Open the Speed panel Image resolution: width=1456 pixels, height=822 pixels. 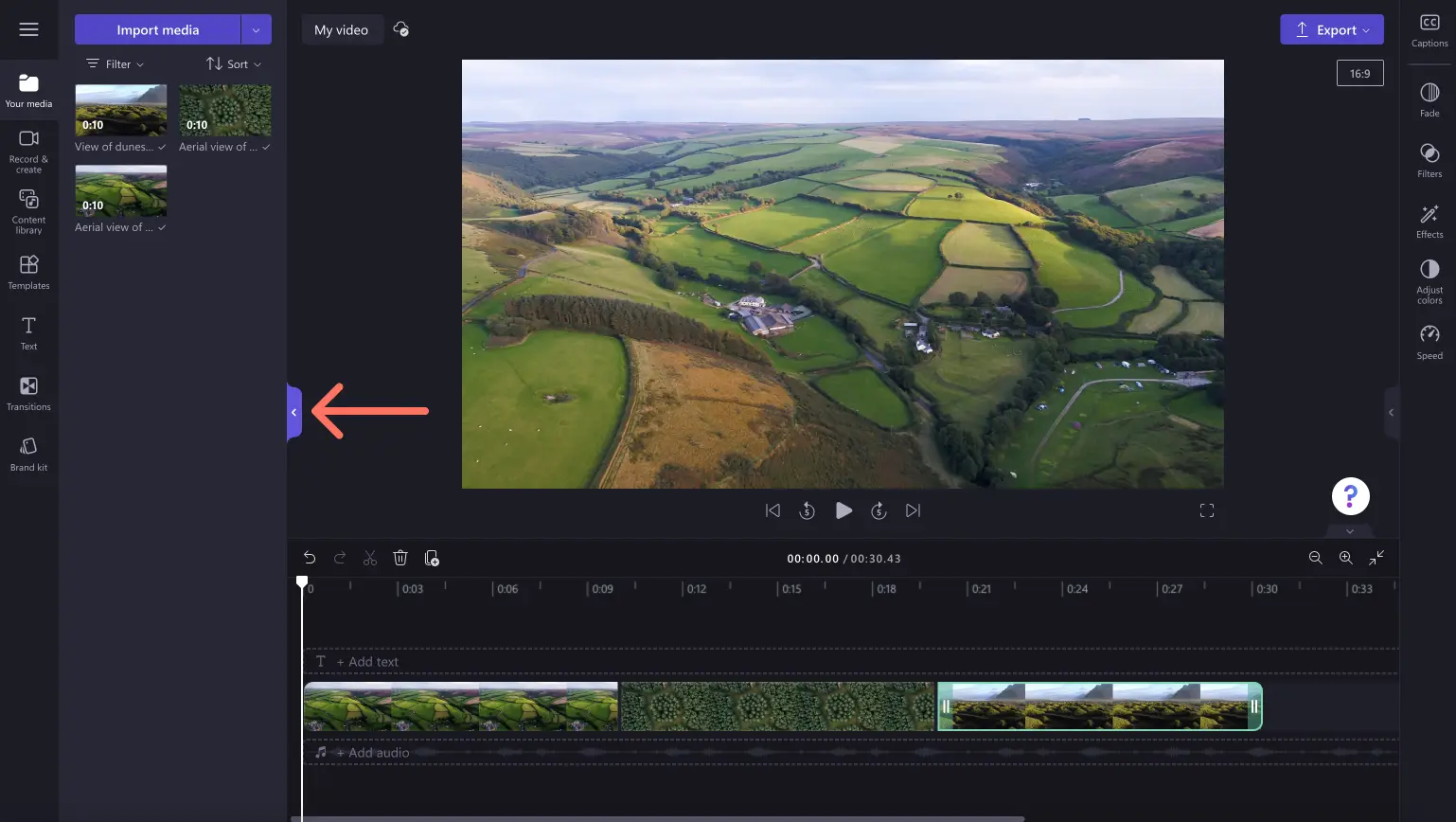[x=1429, y=342]
